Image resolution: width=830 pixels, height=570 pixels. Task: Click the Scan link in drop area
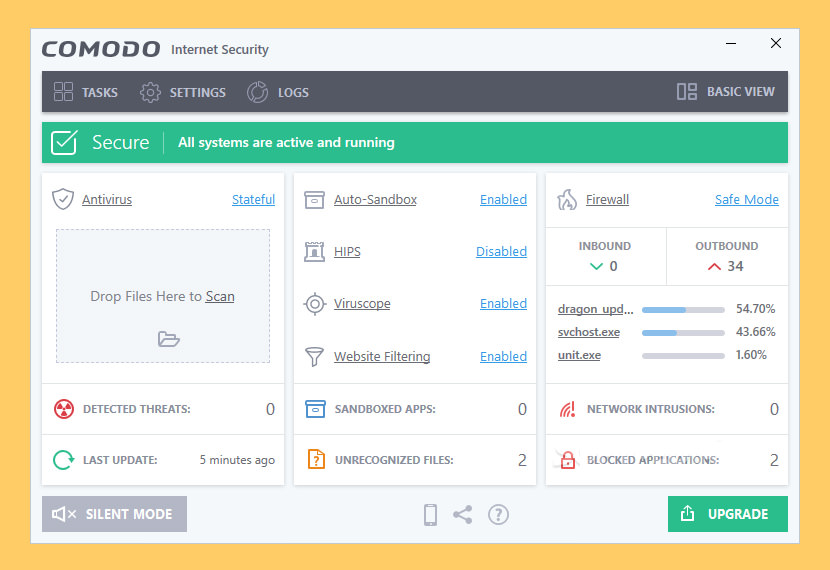point(220,296)
